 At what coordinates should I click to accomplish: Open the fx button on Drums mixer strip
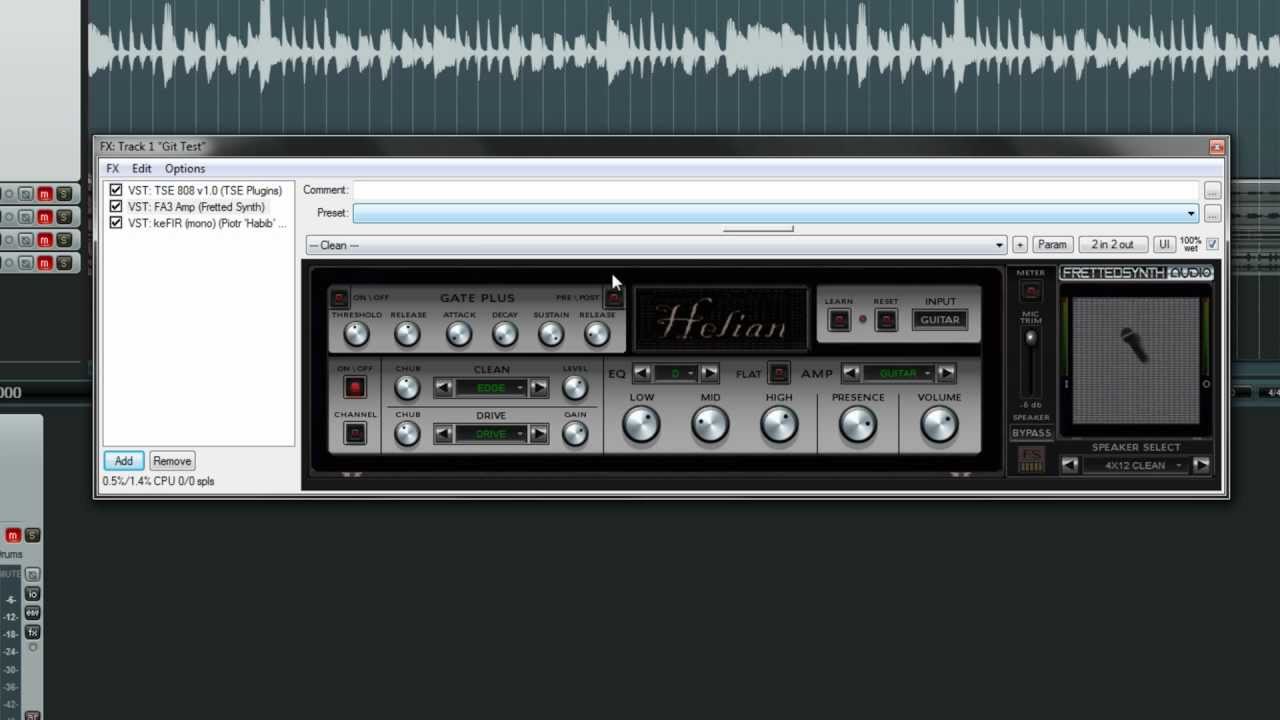tap(32, 632)
